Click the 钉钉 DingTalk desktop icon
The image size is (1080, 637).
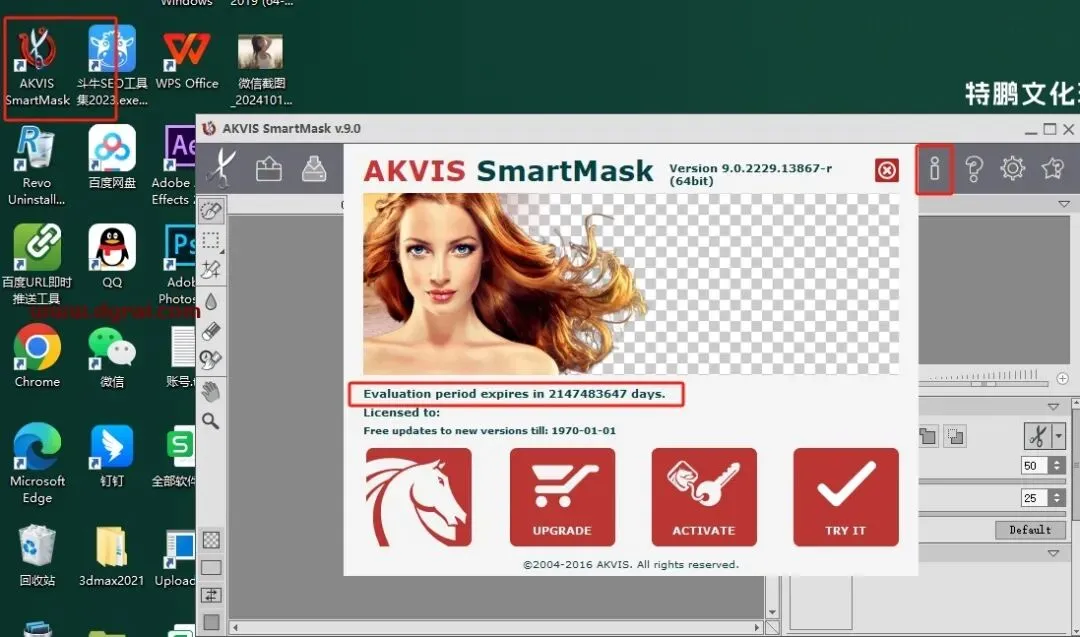112,456
